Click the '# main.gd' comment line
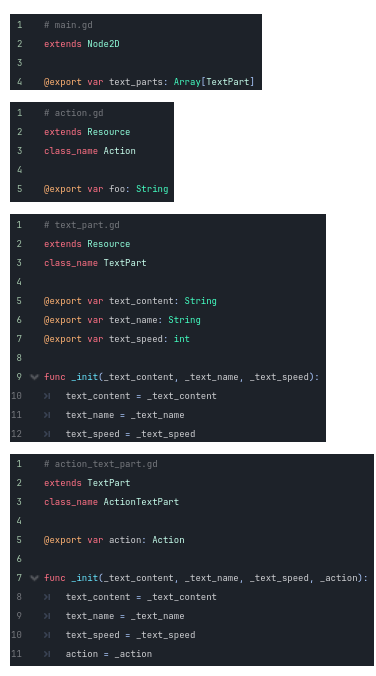 (68, 25)
